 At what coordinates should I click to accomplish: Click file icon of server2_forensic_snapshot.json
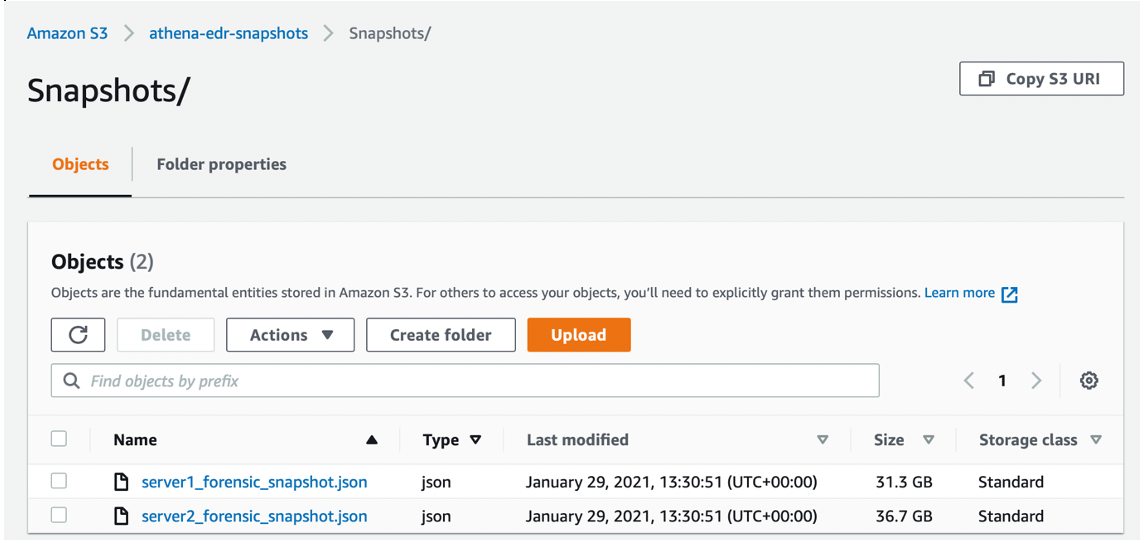pyautogui.click(x=122, y=516)
